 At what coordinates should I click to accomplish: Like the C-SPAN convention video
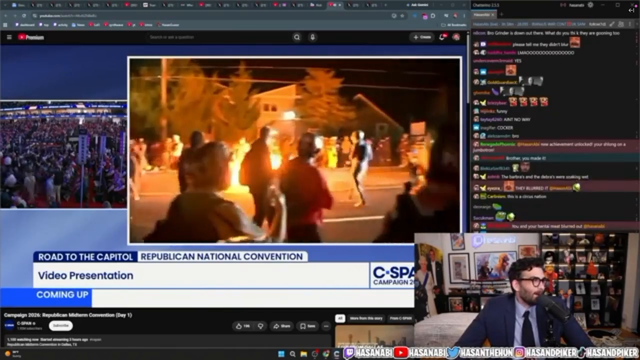[x=242, y=326]
